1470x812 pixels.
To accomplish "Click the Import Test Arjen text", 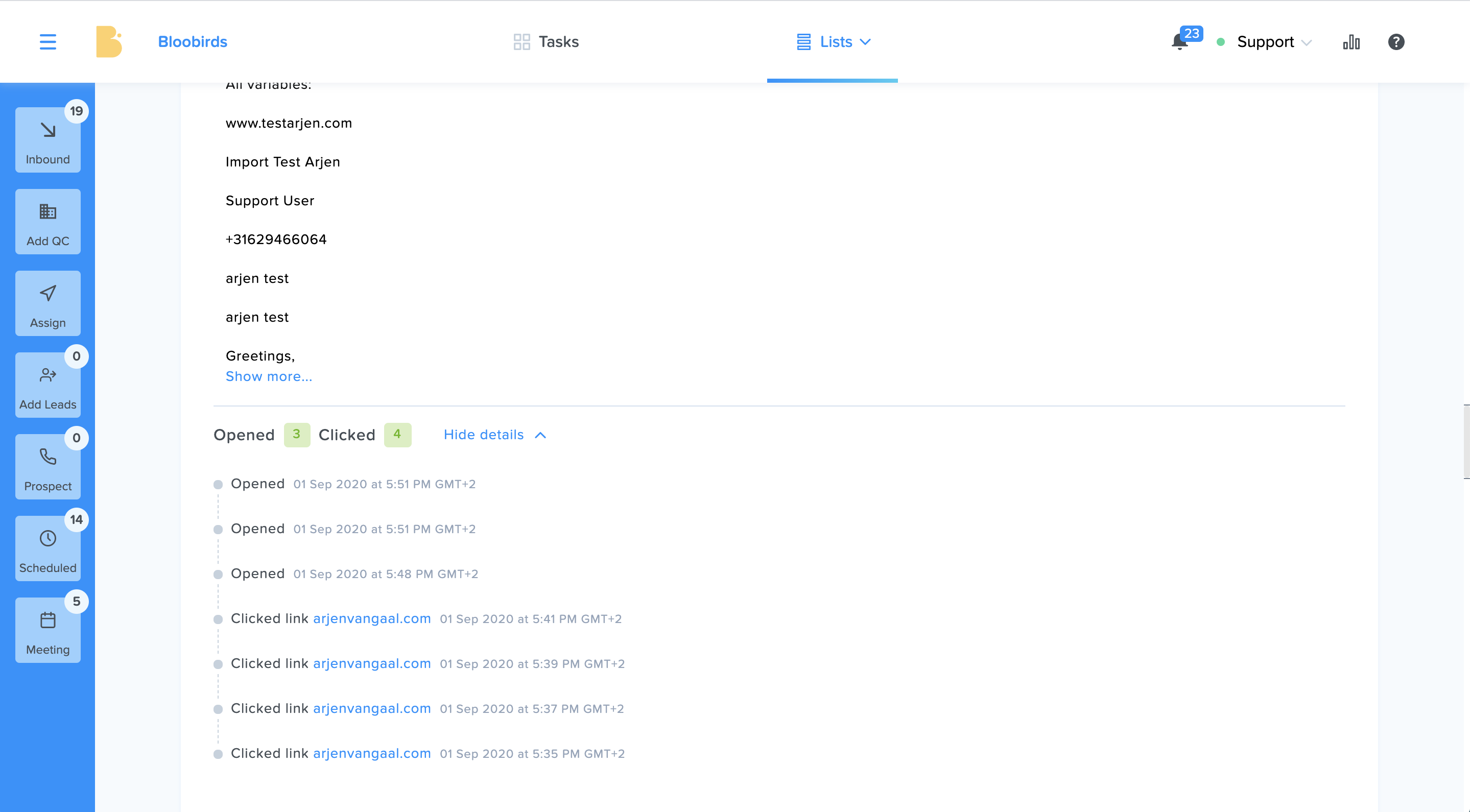I will (x=282, y=162).
